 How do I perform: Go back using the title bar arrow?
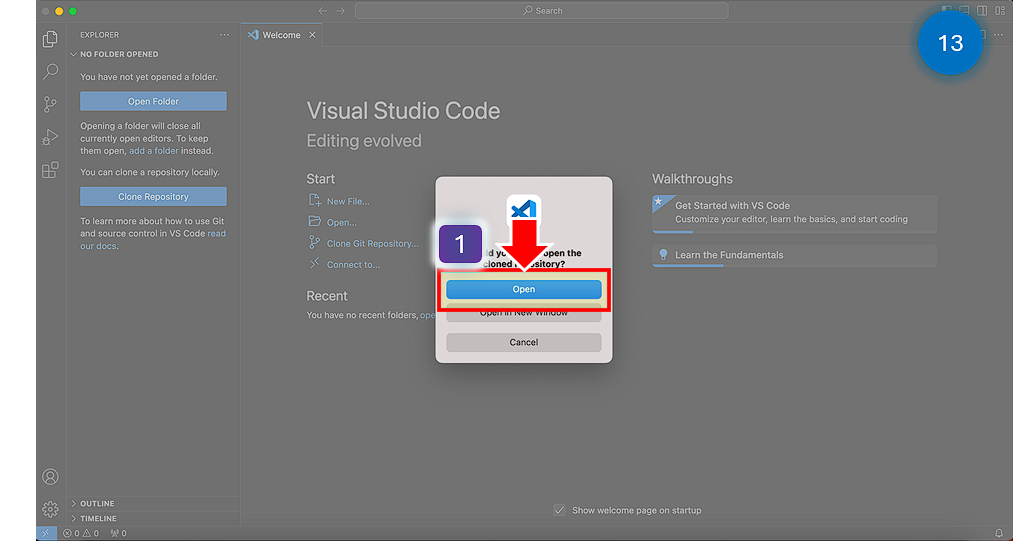click(x=322, y=11)
